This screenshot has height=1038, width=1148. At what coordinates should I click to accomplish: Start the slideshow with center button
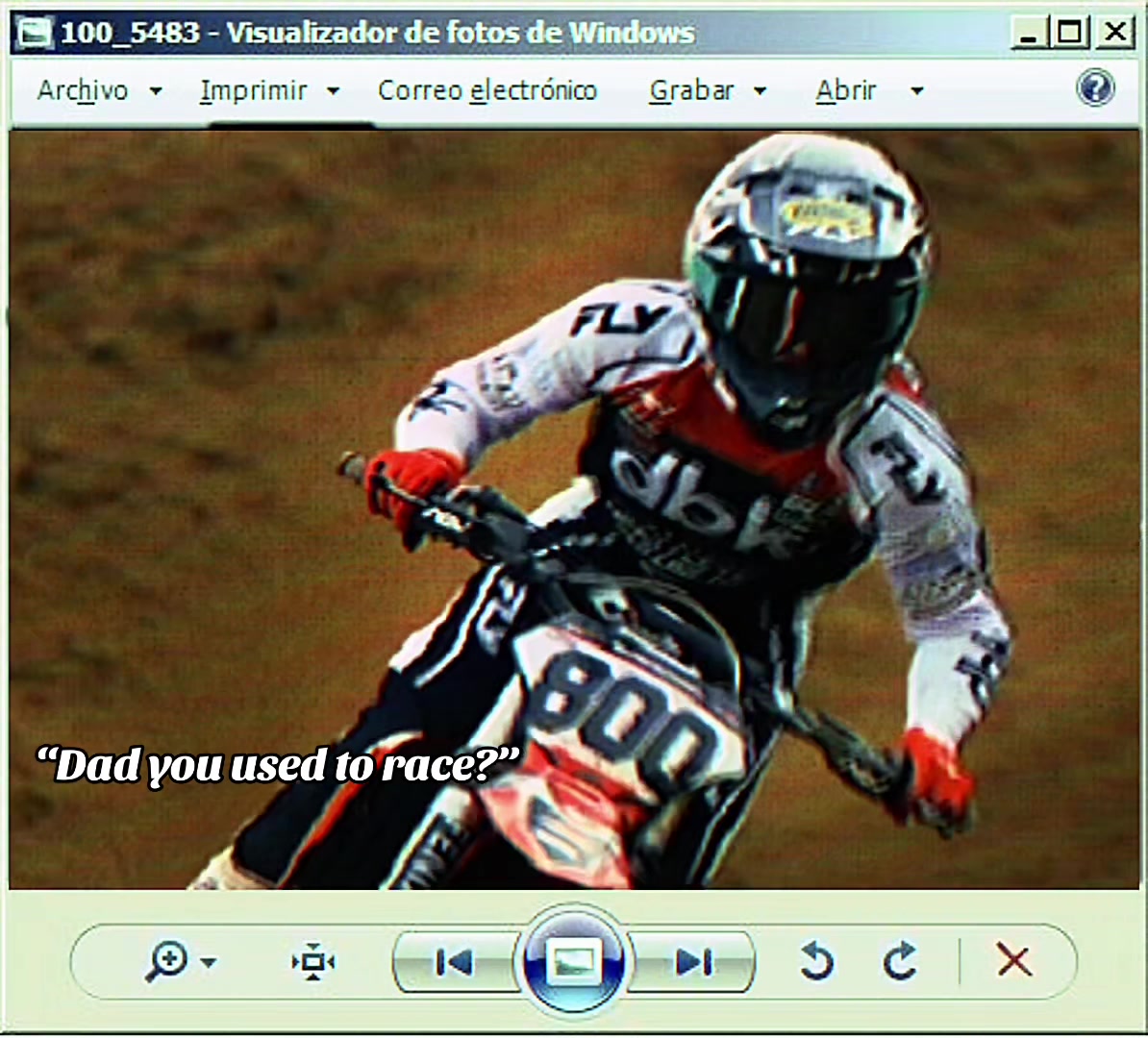574,961
